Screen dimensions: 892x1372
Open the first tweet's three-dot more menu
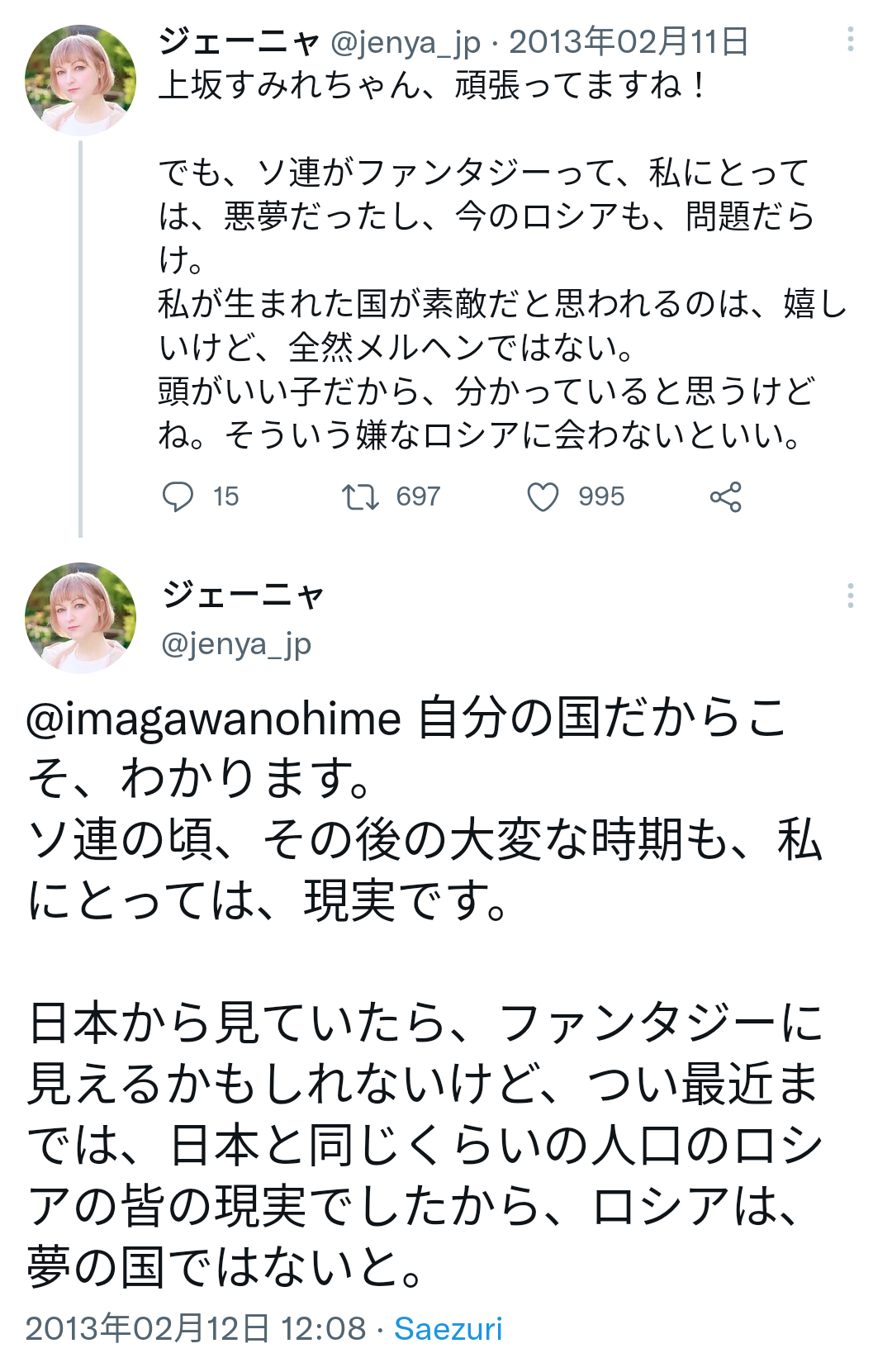pyautogui.click(x=850, y=40)
